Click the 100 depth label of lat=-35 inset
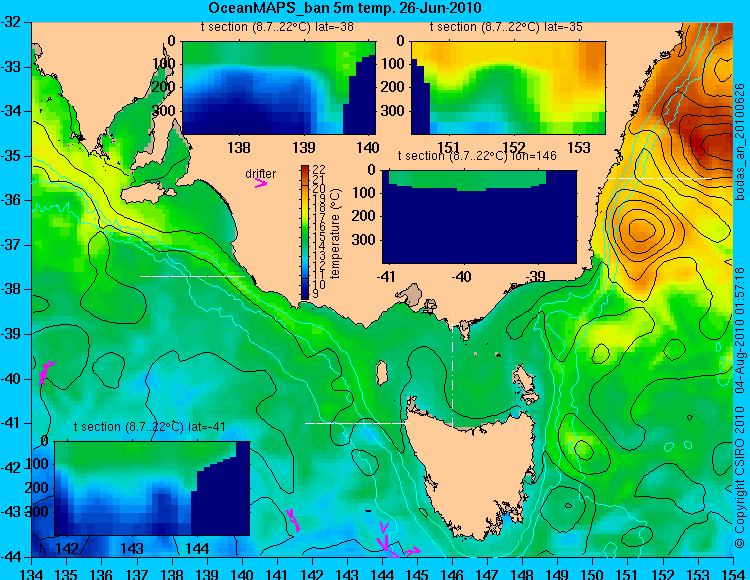Viewport: 750px width, 580px height. (x=393, y=63)
